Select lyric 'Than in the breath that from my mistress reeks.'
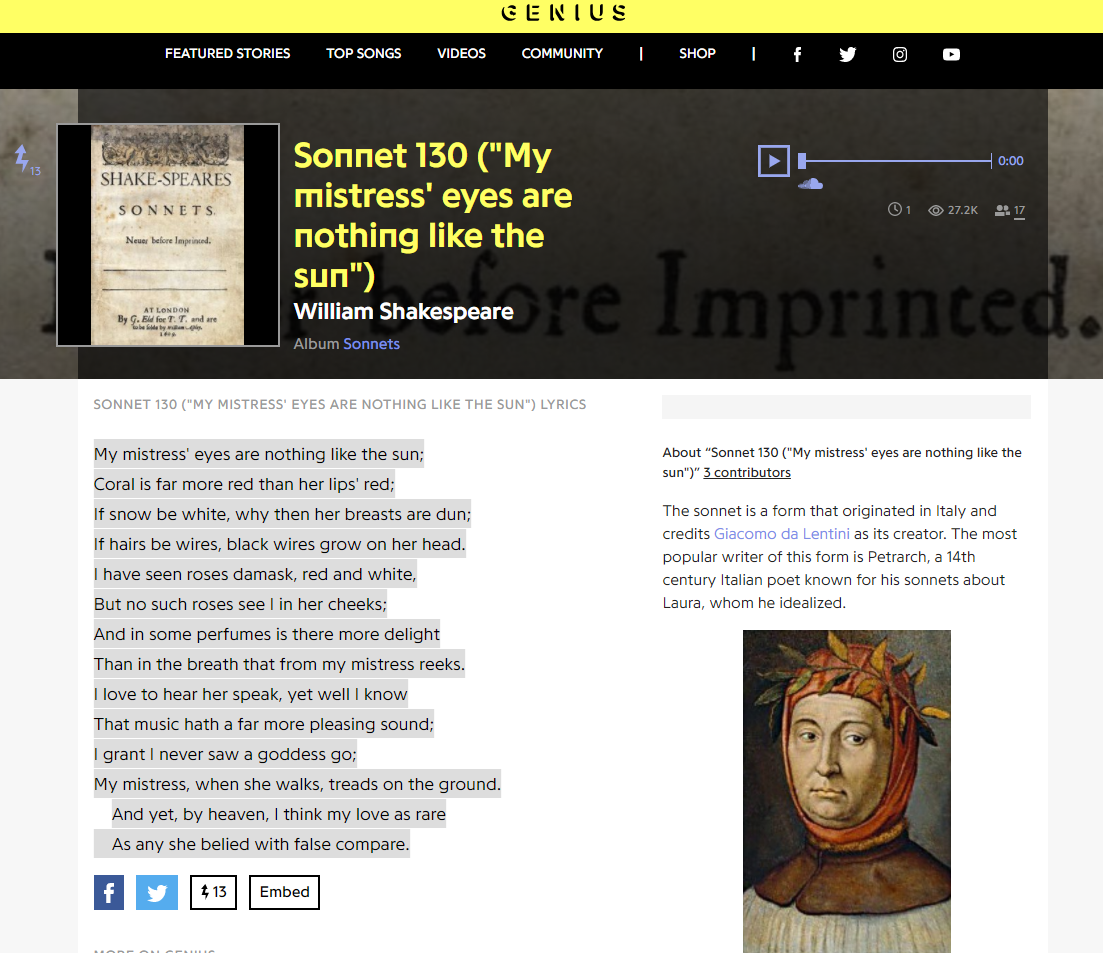The image size is (1103, 953). [x=279, y=665]
